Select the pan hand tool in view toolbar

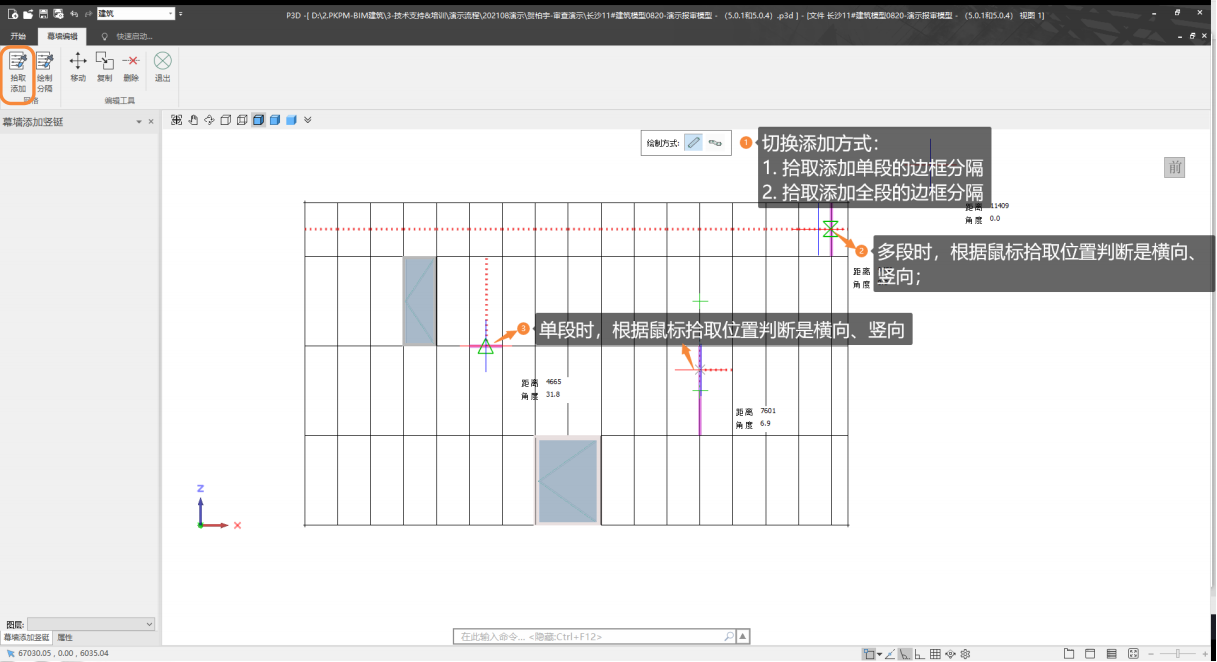(x=193, y=120)
